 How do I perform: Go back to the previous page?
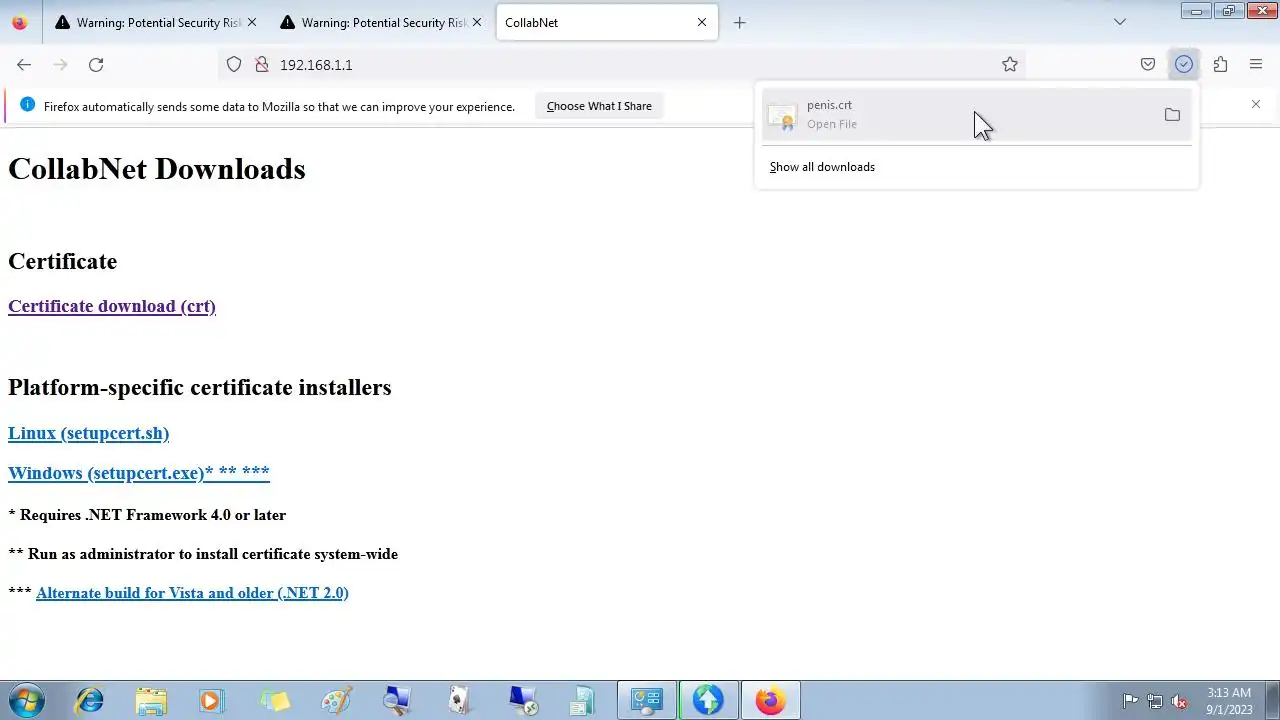(x=24, y=64)
